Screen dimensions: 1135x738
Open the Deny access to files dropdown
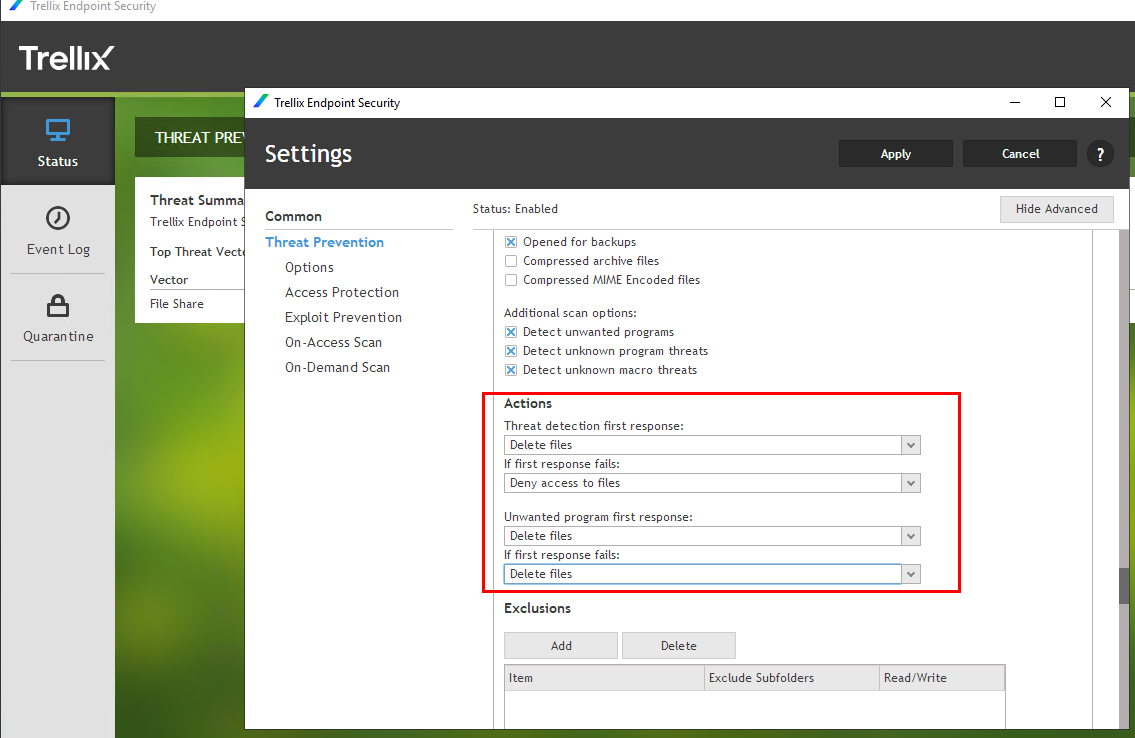tap(712, 483)
